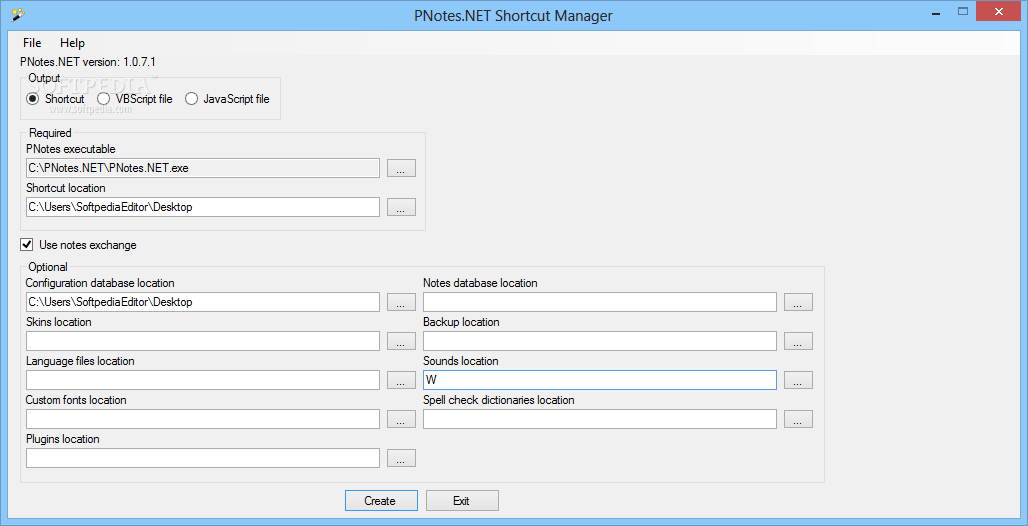
Task: Browse for the PNotes executable
Action: [401, 168]
